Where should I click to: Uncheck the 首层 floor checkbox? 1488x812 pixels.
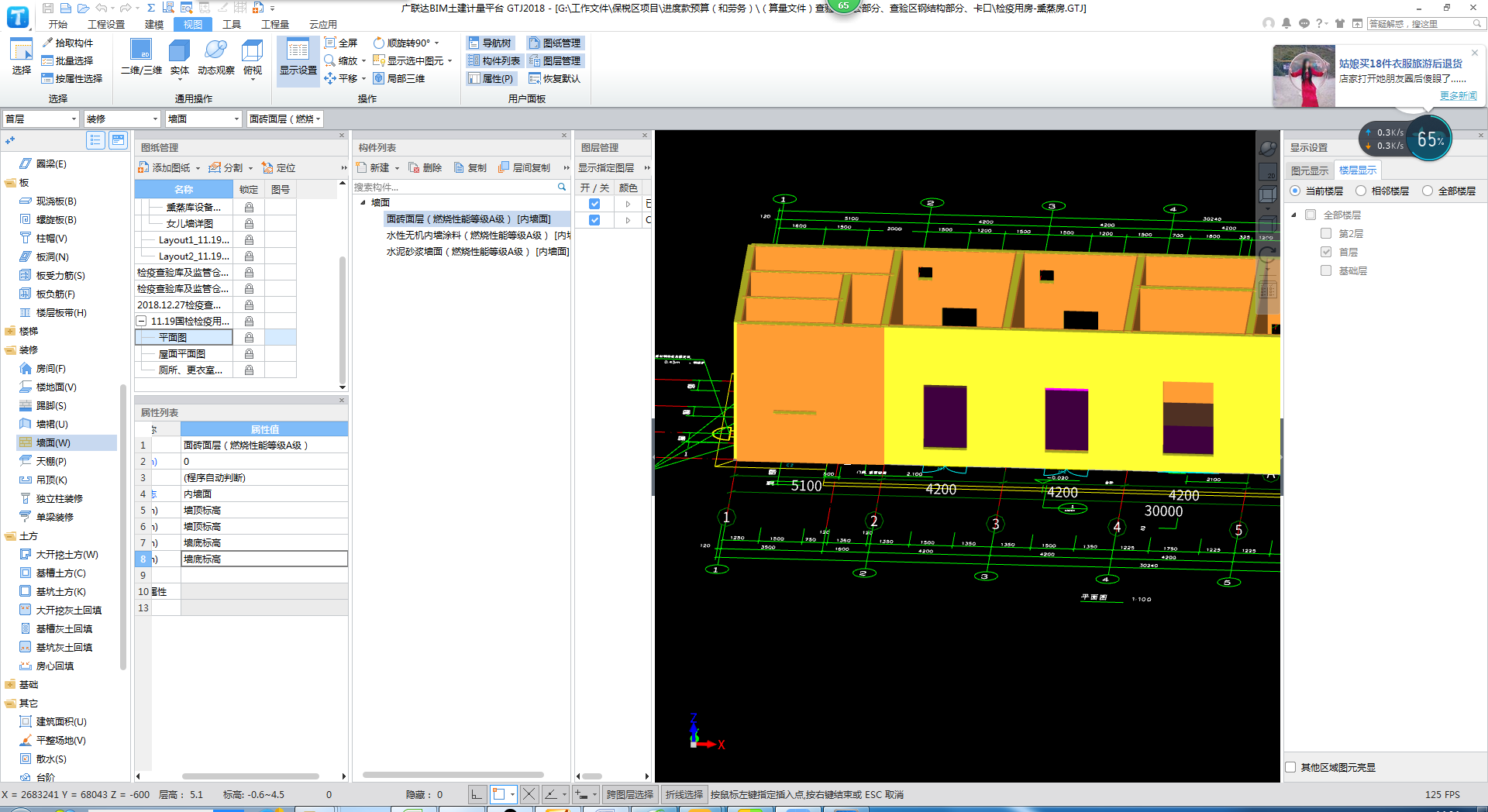(1326, 252)
